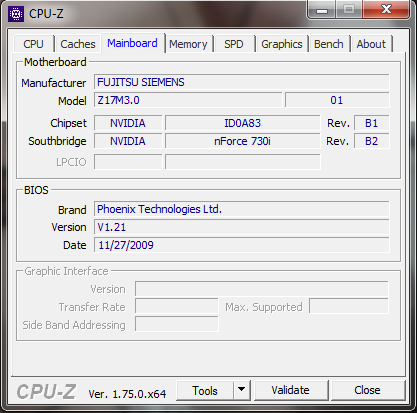Screen dimensions: 417x413
Task: Click the Manufacturer field FUJITSU SIEMENS
Action: 241,82
